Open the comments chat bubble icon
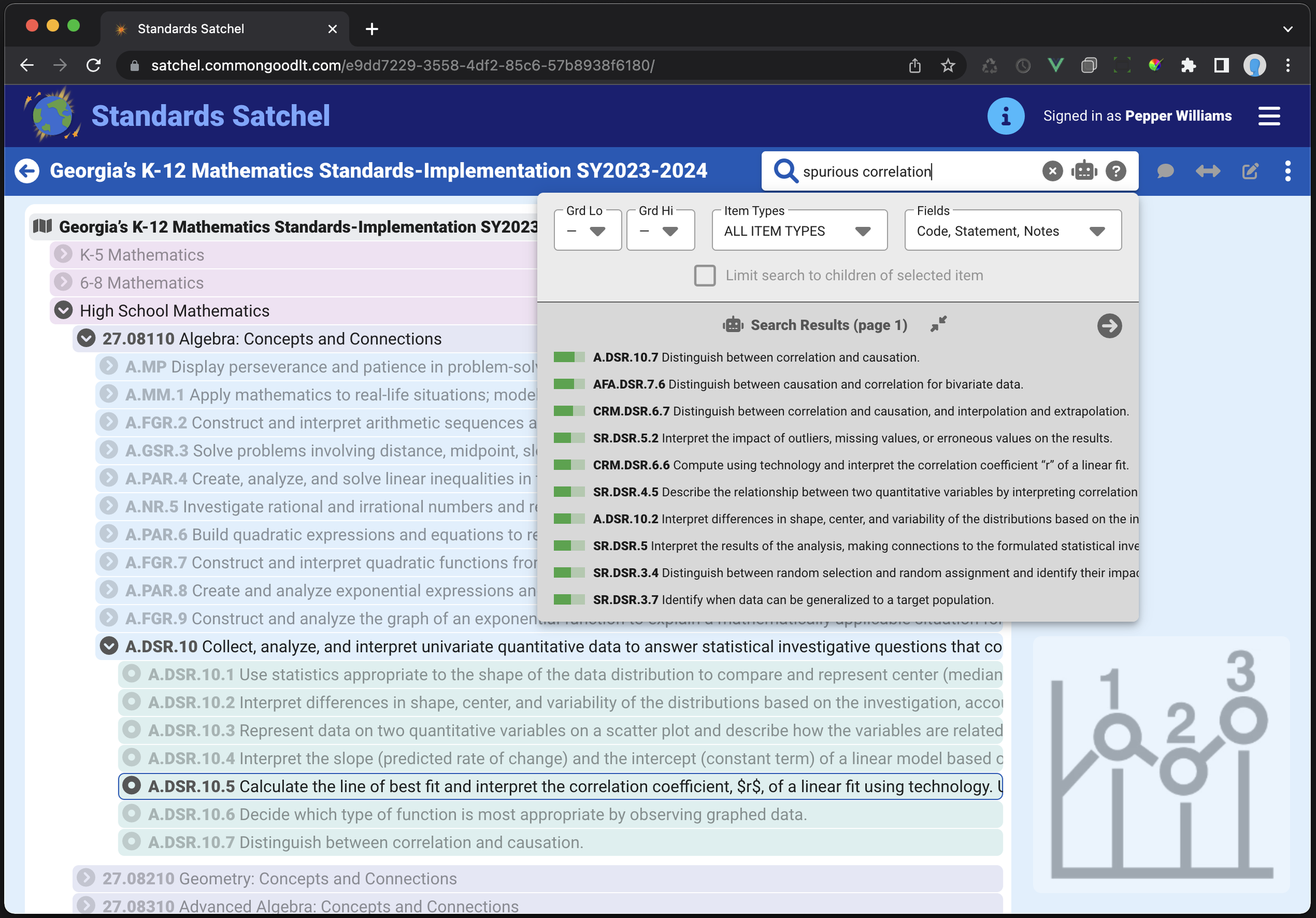The height and width of the screenshot is (918, 1316). click(x=1165, y=171)
